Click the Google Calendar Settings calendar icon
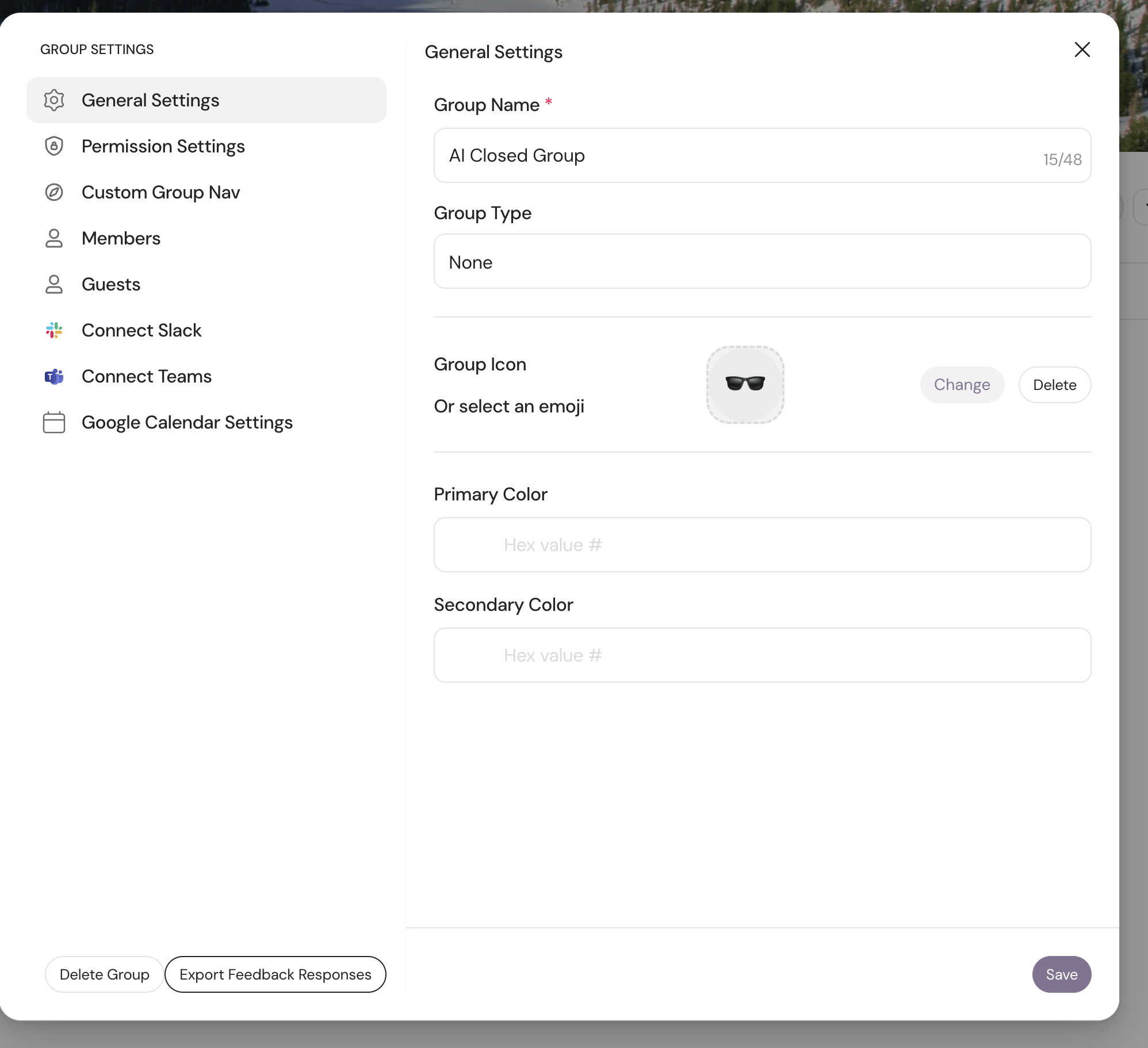The height and width of the screenshot is (1048, 1148). pos(54,422)
